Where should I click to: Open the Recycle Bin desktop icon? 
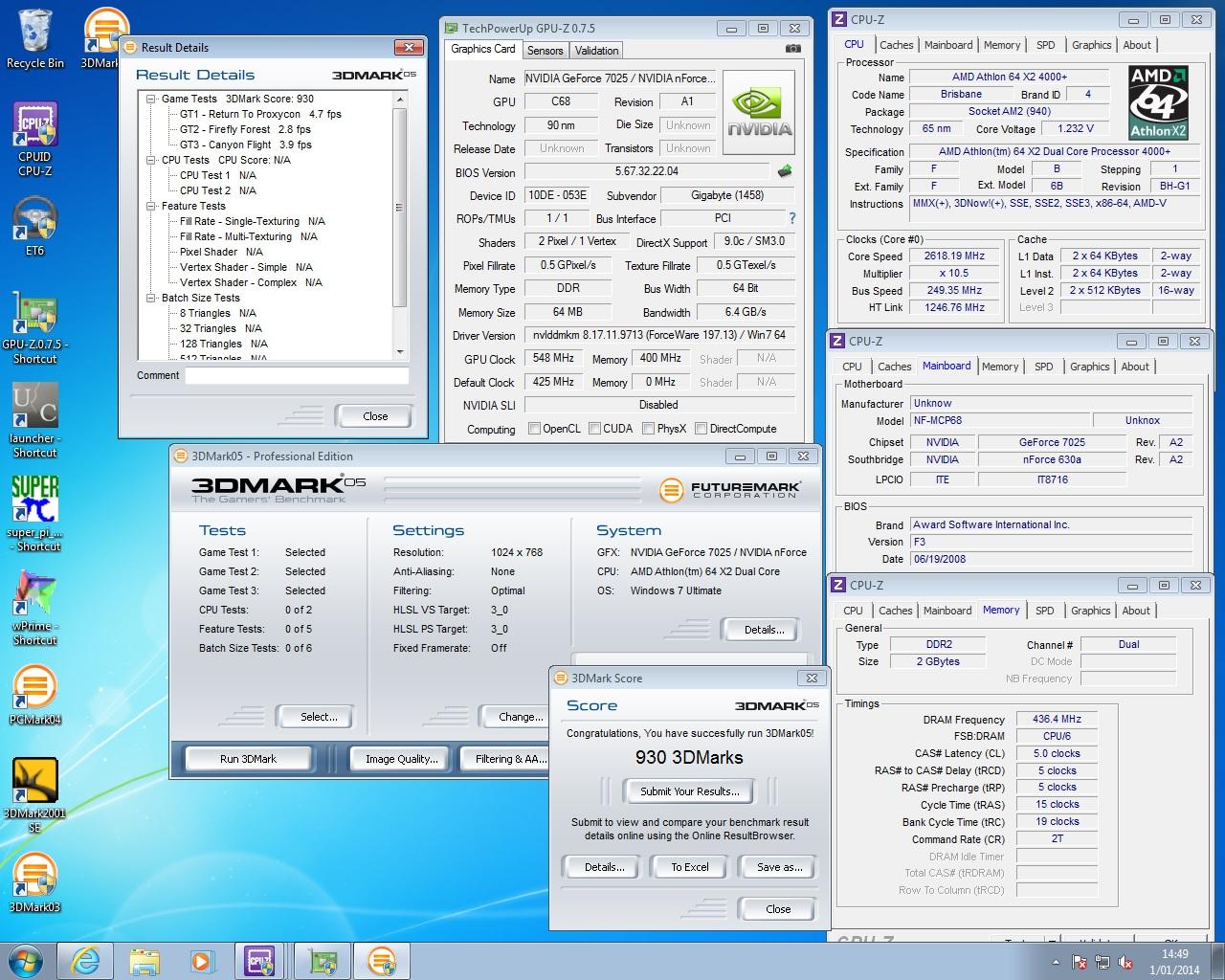(x=35, y=38)
